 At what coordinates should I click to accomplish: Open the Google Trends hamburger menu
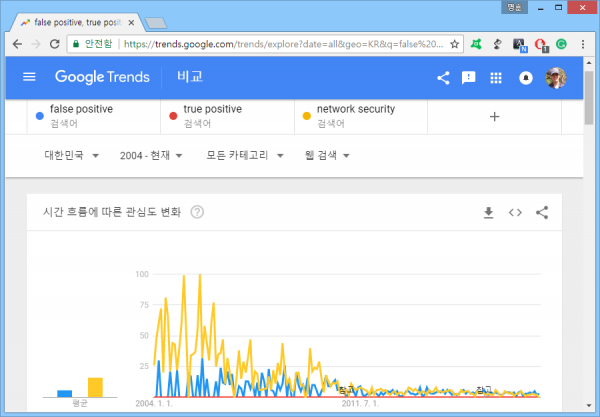tap(29, 77)
